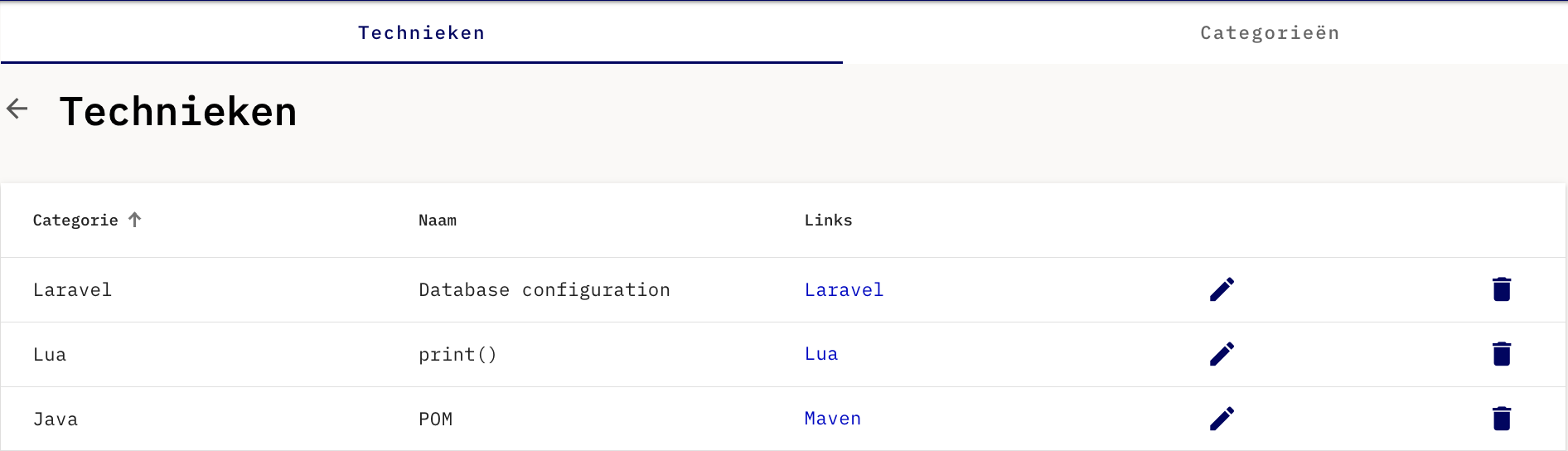This screenshot has height=451, width=1568.
Task: Delete the Lua print() row
Action: click(x=1502, y=354)
